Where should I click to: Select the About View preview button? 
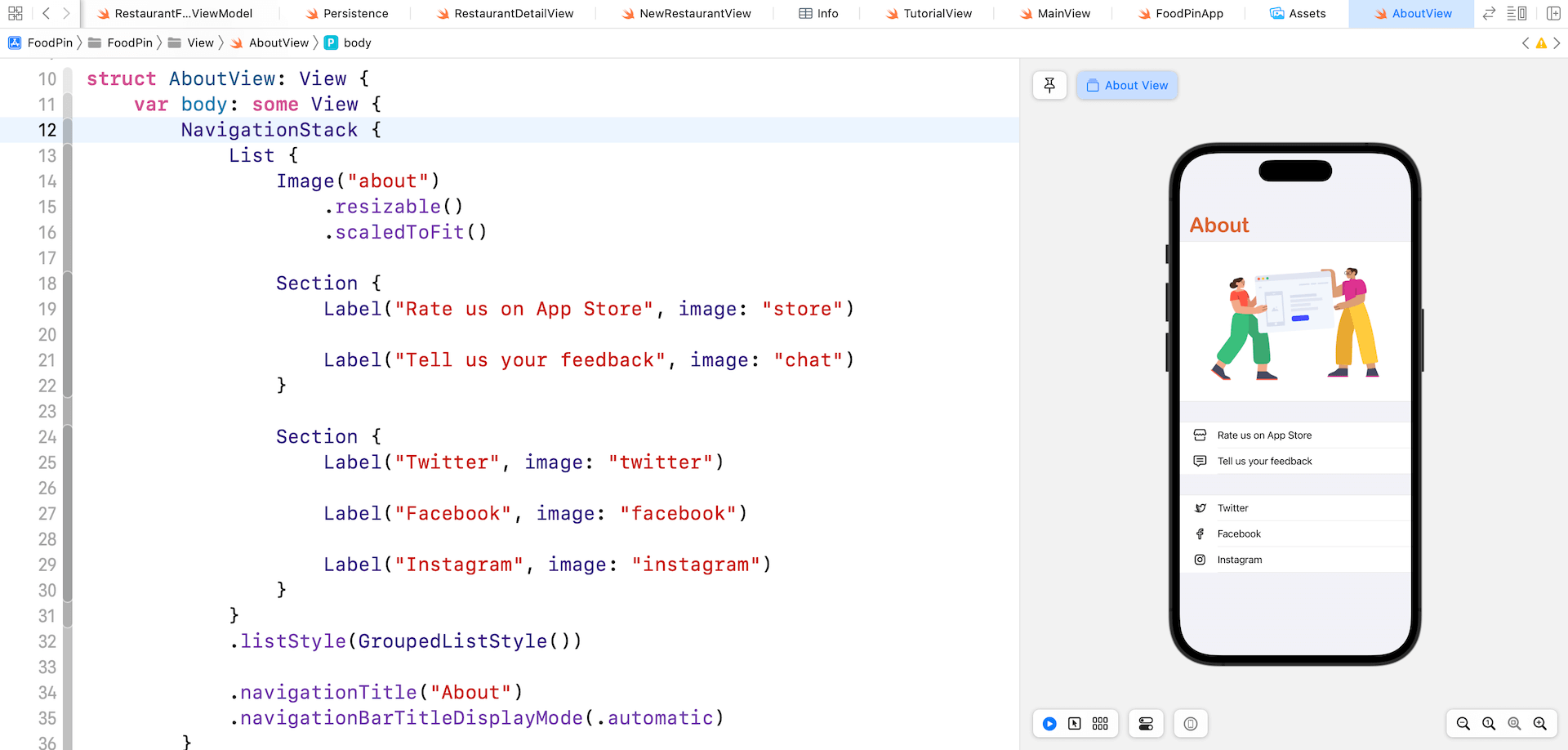click(1127, 85)
